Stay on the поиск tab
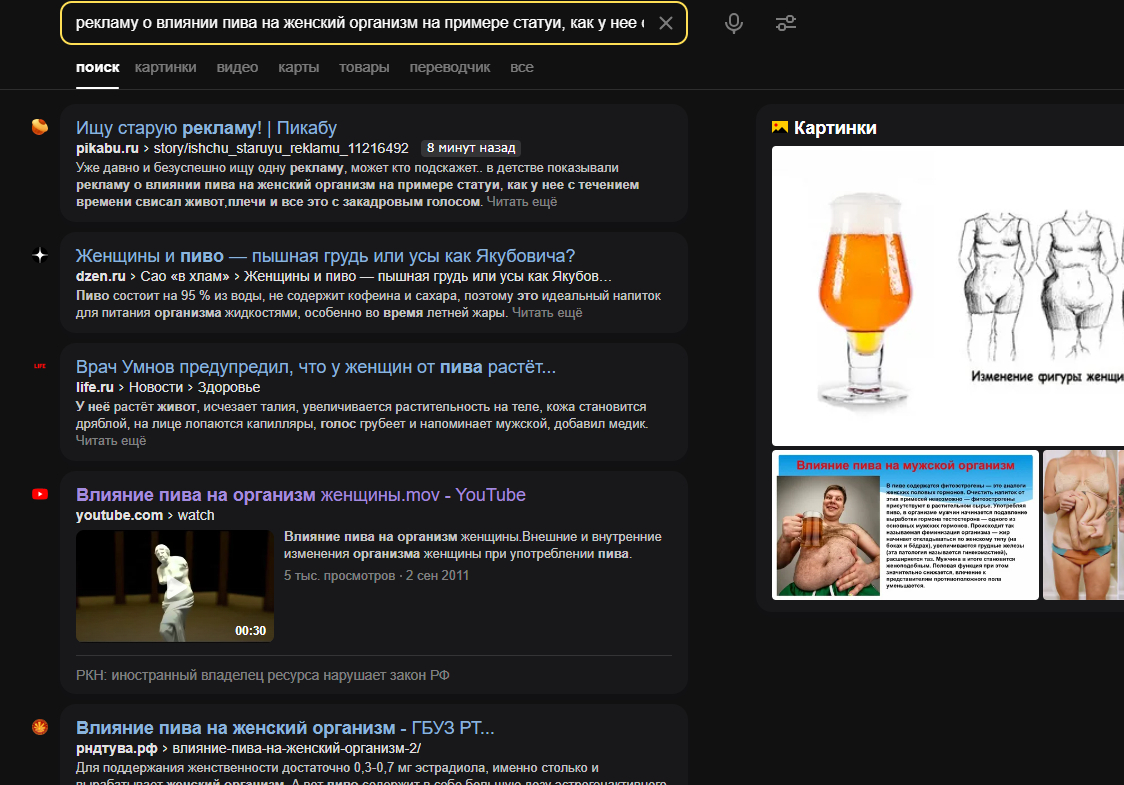 click(x=97, y=67)
